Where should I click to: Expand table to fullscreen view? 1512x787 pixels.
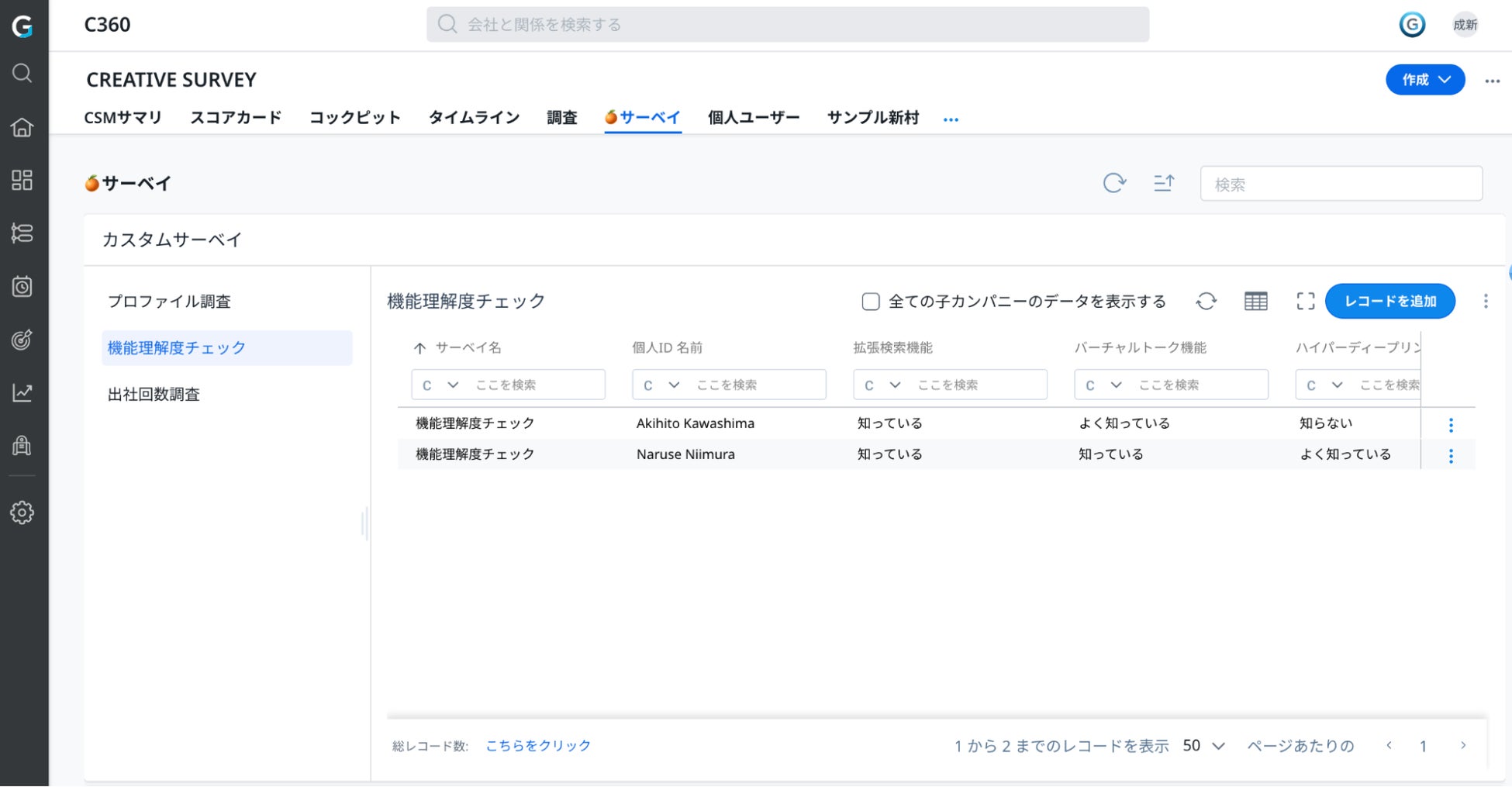[x=1305, y=301]
